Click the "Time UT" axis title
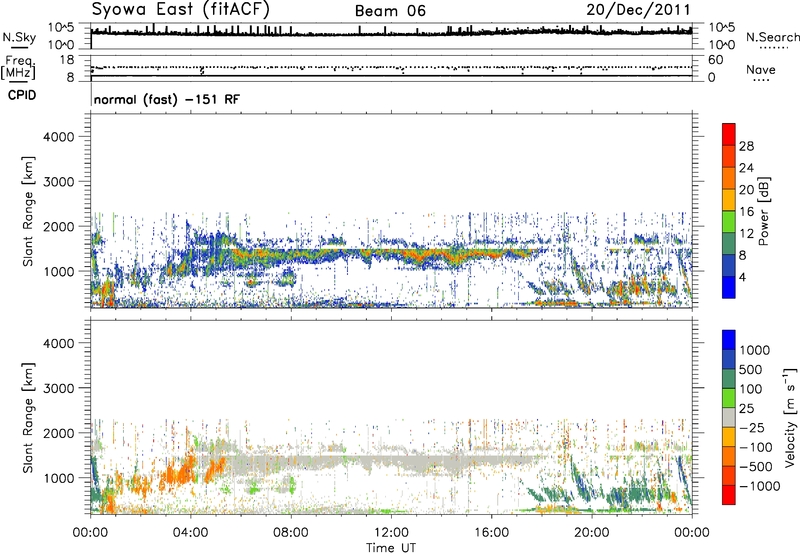This screenshot has height=554, width=800. pos(391,548)
